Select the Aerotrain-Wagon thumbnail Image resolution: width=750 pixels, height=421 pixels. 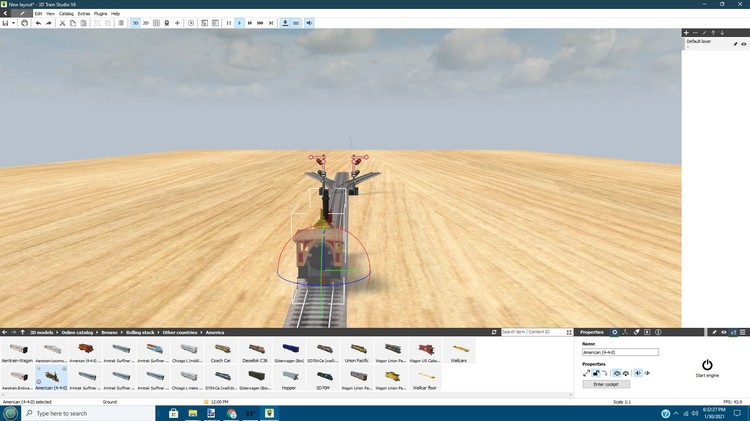click(17, 352)
